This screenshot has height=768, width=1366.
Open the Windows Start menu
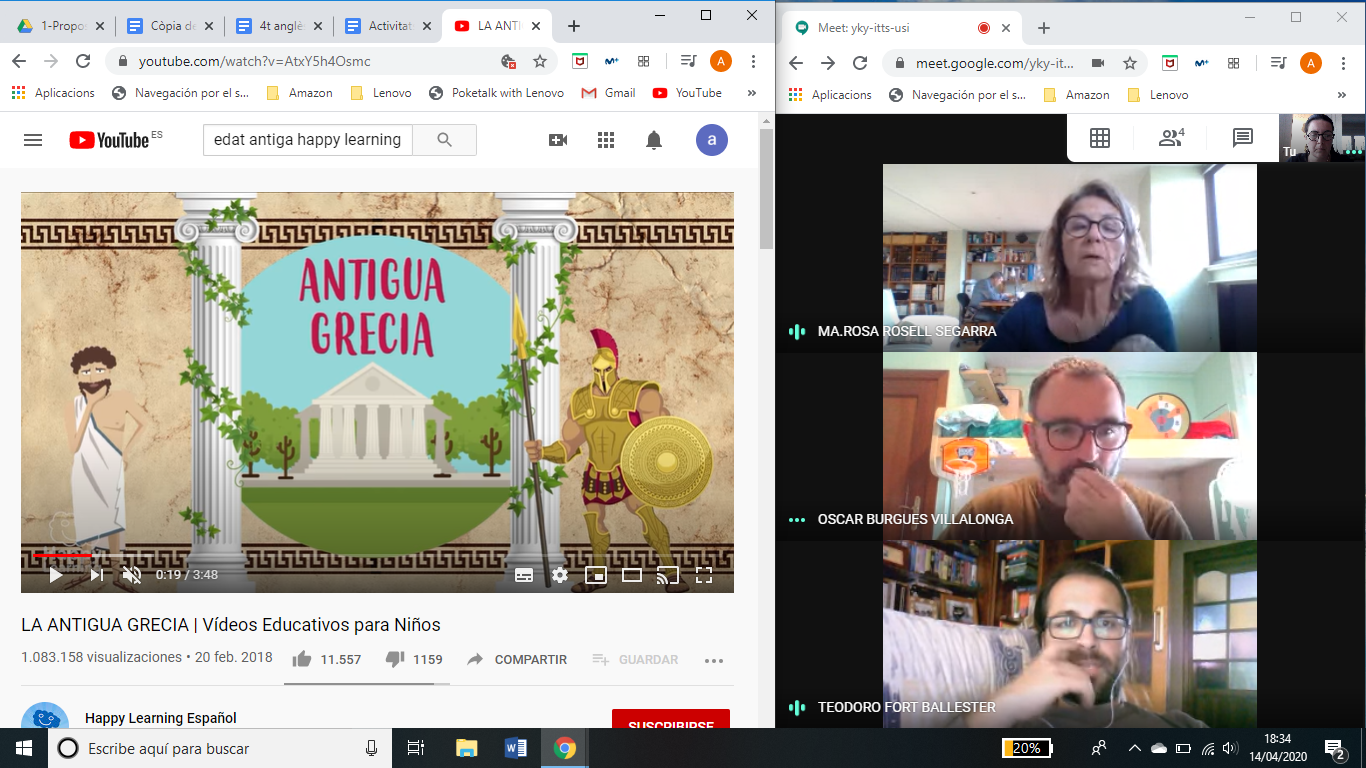point(24,748)
